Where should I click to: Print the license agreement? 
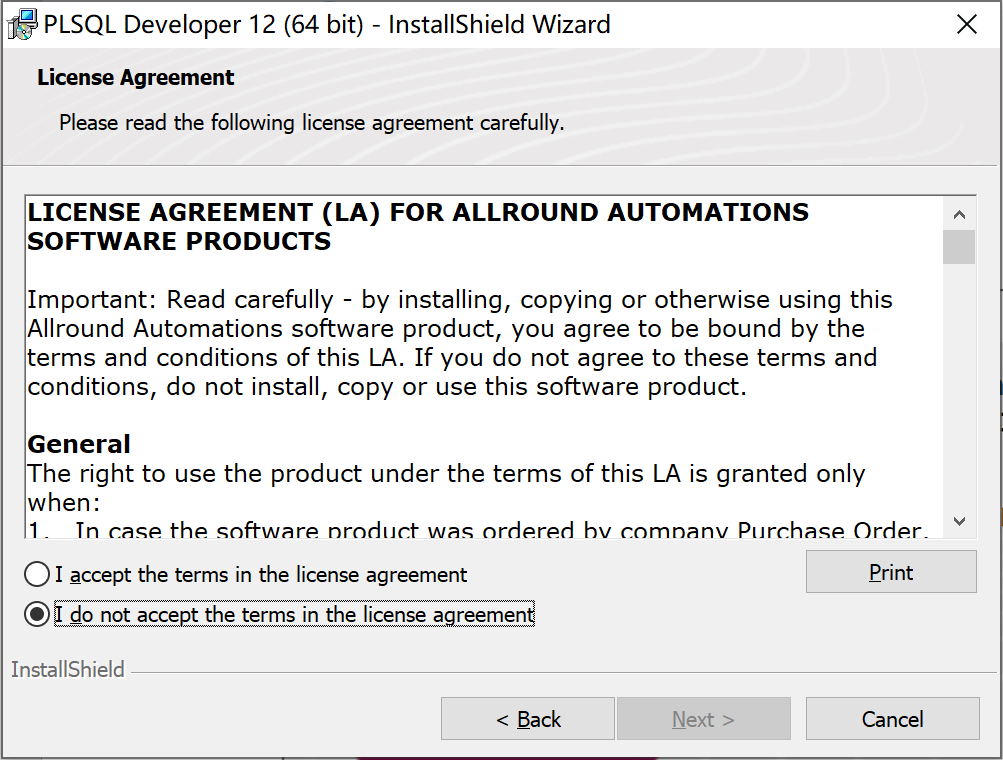(x=891, y=572)
